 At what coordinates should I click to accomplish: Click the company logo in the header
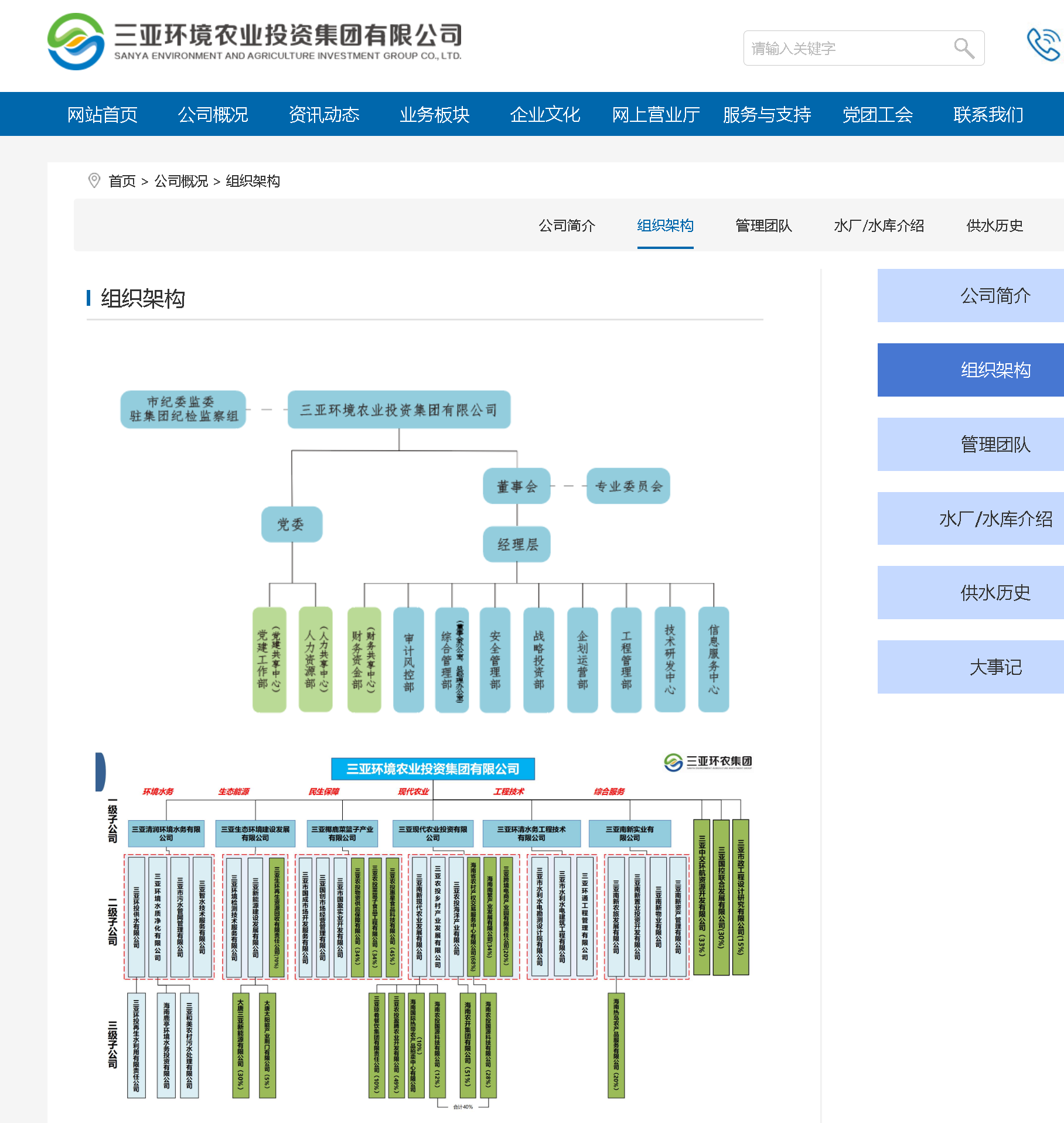(254, 42)
